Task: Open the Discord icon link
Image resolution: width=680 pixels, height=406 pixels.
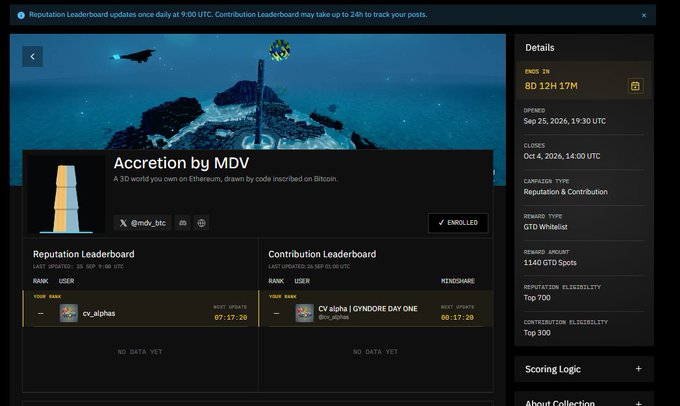Action: click(183, 223)
